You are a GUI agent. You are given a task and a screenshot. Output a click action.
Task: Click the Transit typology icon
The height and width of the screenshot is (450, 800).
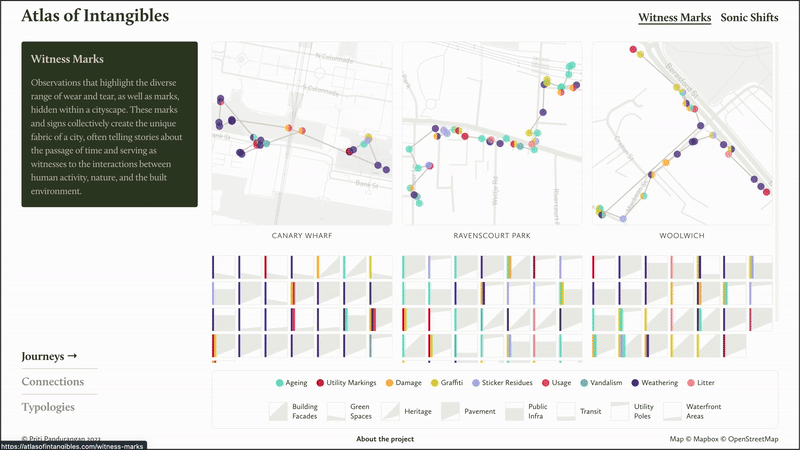[566, 411]
